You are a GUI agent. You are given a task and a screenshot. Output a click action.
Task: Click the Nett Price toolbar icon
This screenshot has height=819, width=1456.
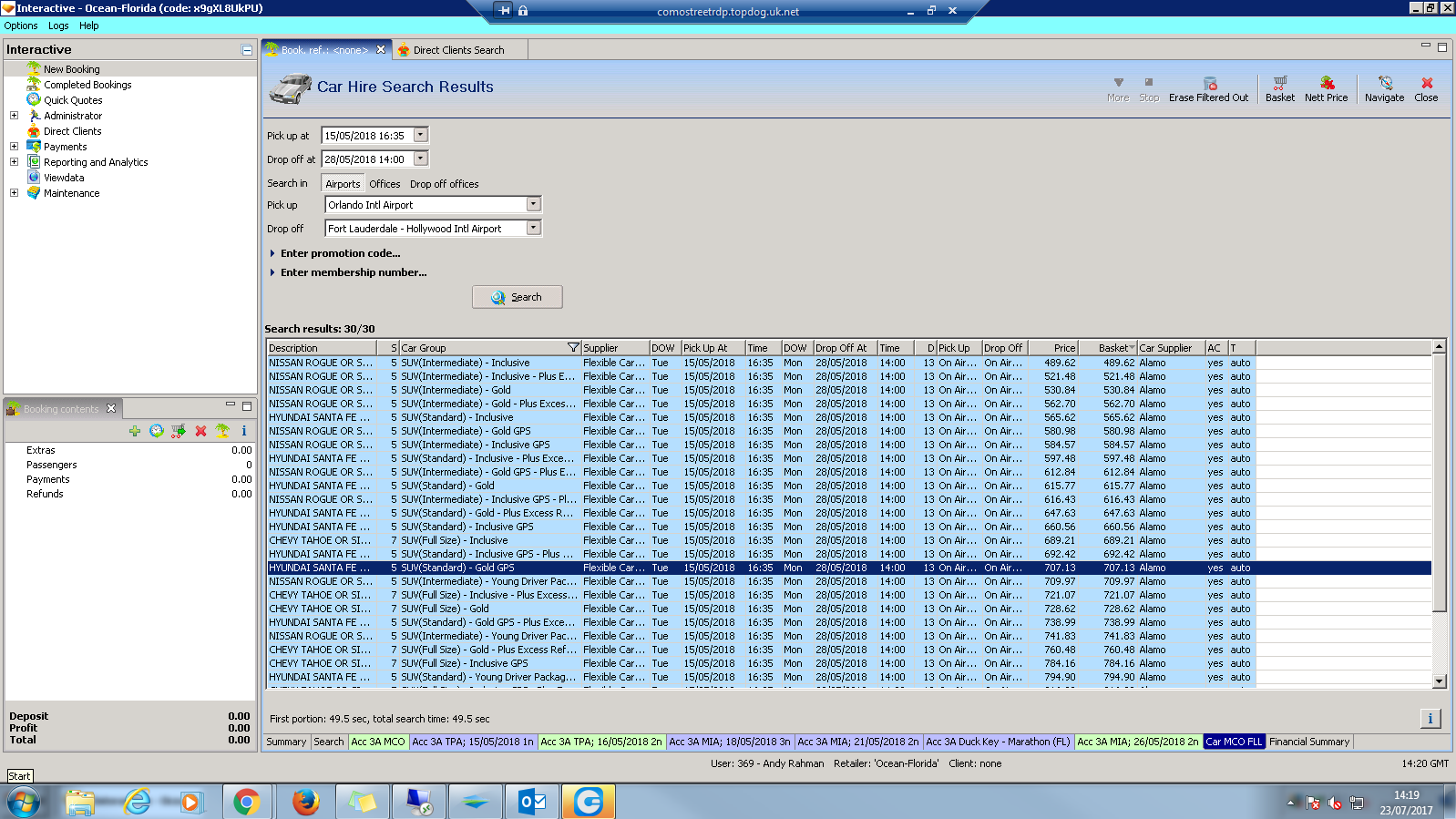(1326, 84)
